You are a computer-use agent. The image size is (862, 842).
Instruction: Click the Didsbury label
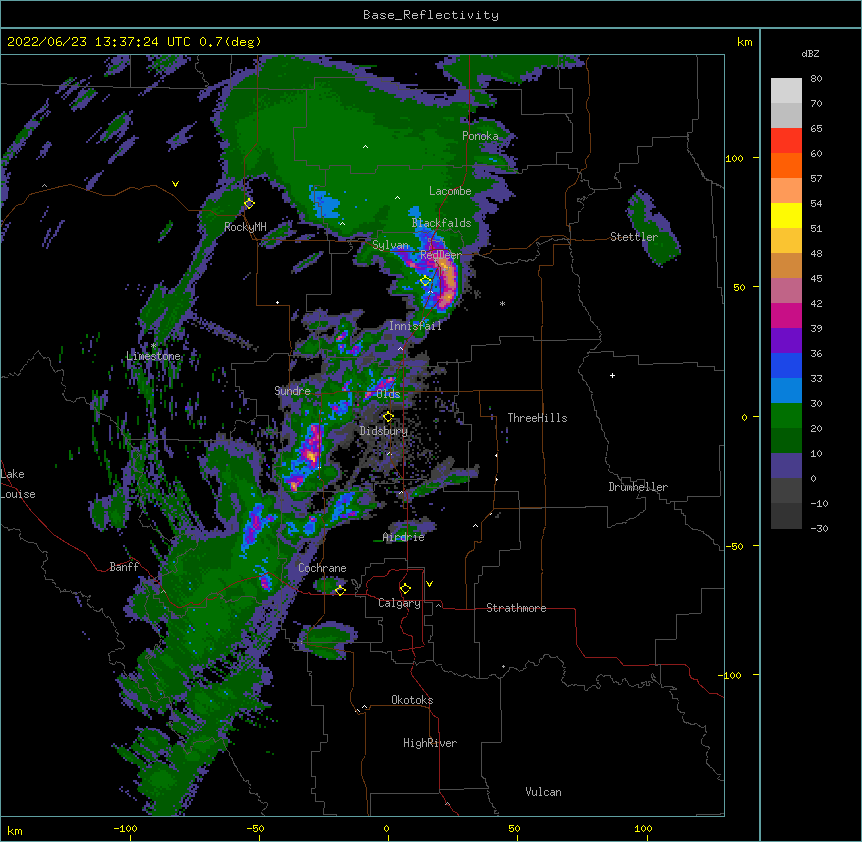[x=384, y=431]
